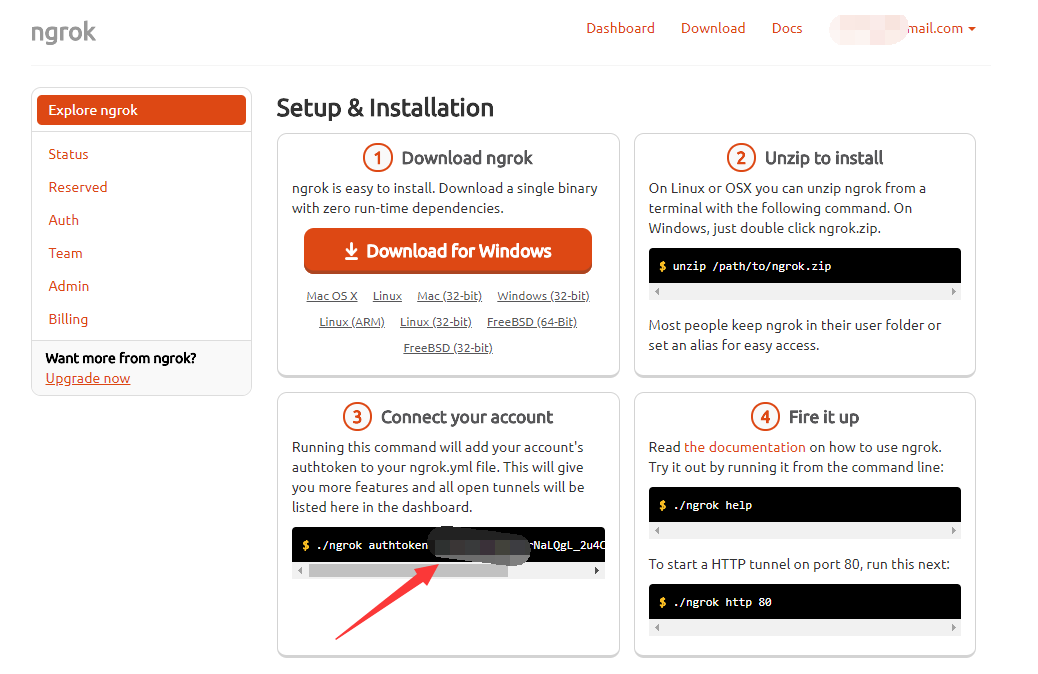
Task: Open the Status sidebar page
Action: tap(68, 154)
